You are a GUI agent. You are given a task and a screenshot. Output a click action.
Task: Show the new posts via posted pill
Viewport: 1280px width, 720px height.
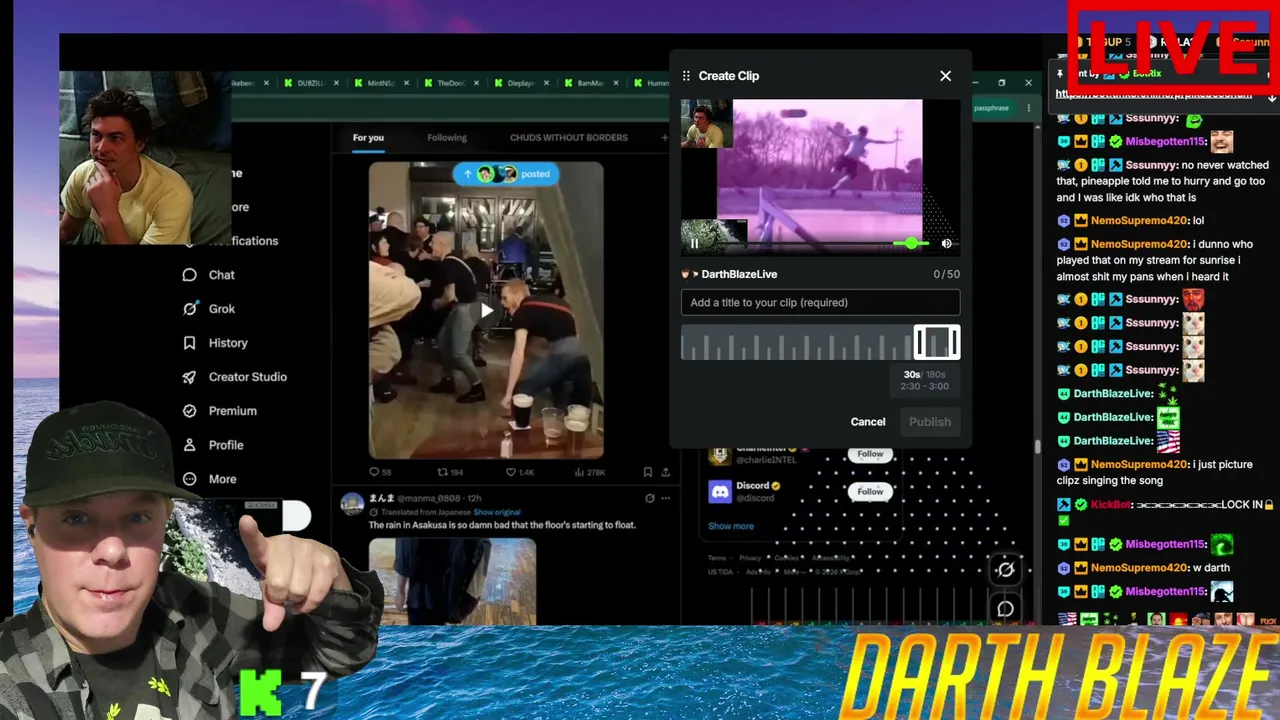click(504, 174)
